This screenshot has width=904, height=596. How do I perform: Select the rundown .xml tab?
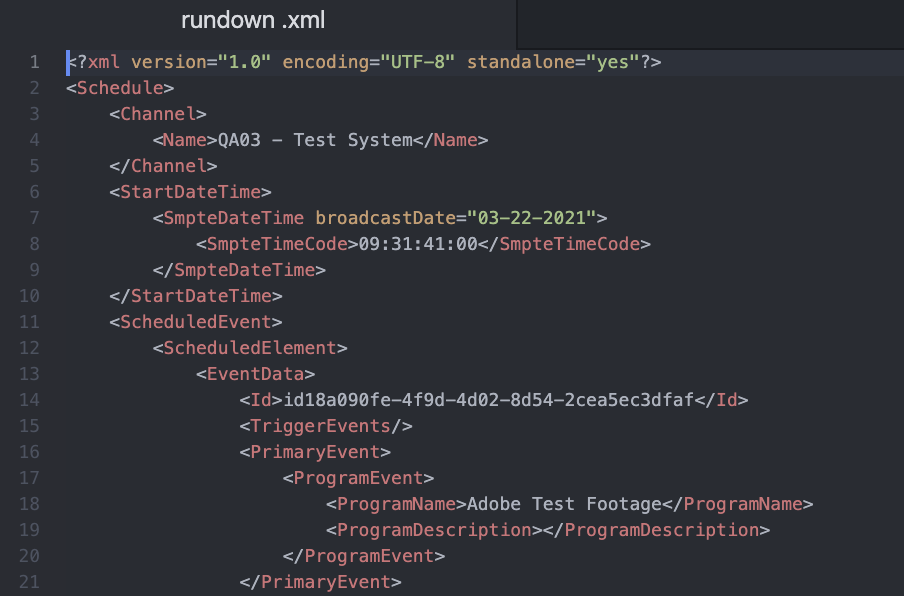pos(252,21)
